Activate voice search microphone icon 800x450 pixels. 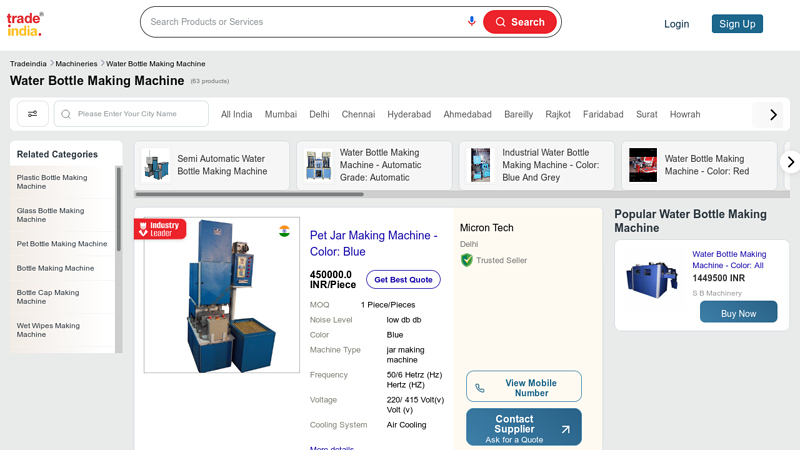tap(471, 21)
